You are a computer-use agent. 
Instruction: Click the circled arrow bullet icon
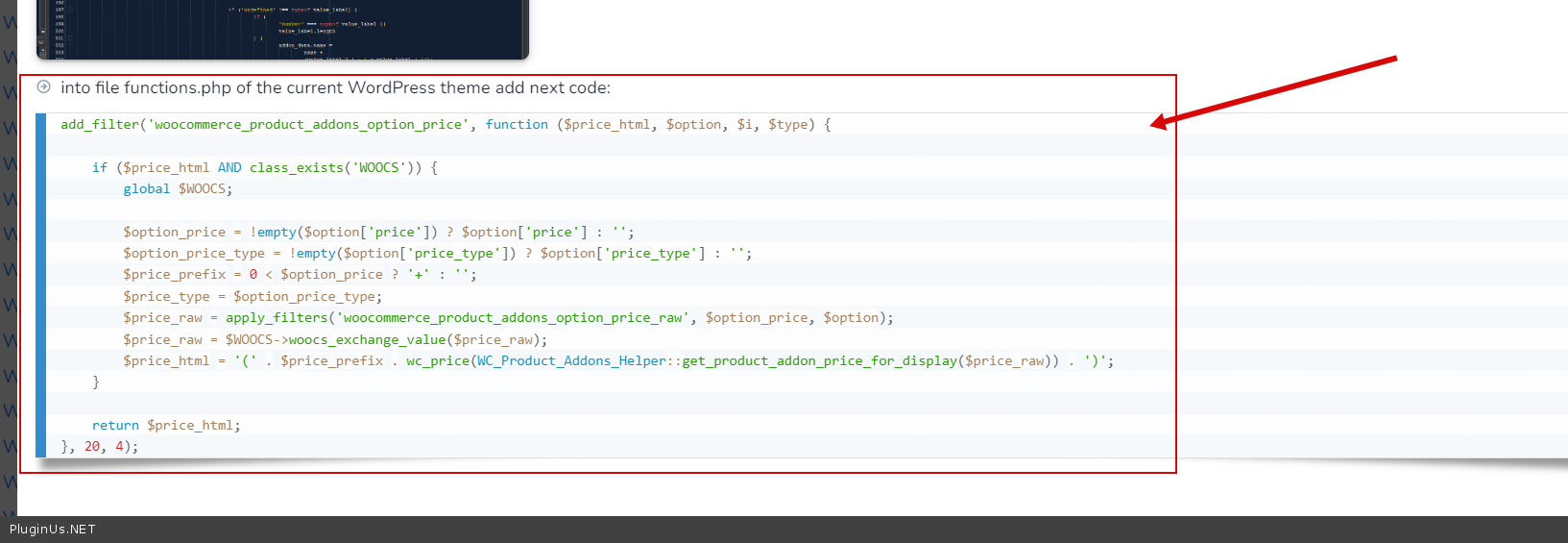[x=43, y=87]
